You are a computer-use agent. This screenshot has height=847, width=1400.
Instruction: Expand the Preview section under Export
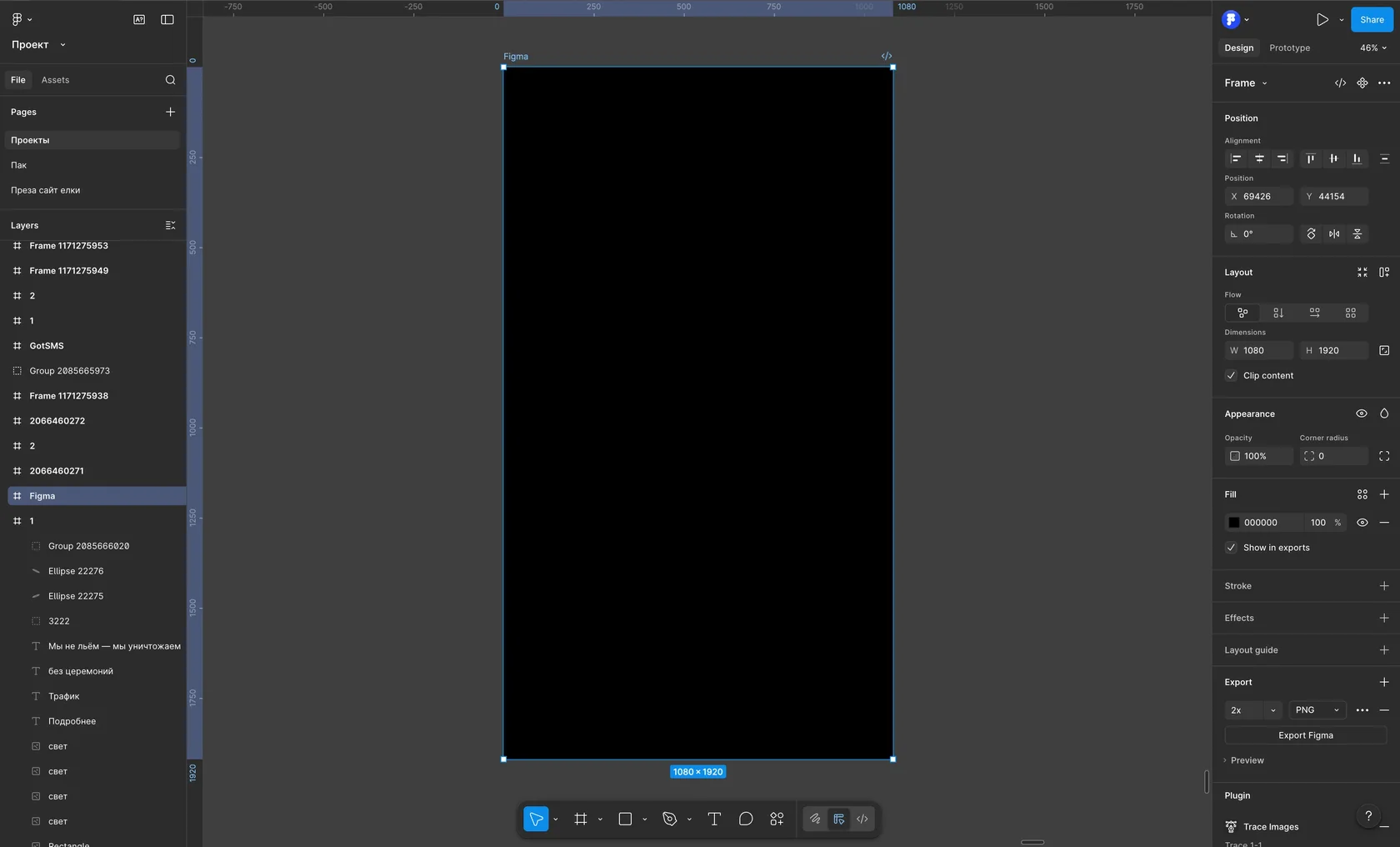(x=1247, y=760)
